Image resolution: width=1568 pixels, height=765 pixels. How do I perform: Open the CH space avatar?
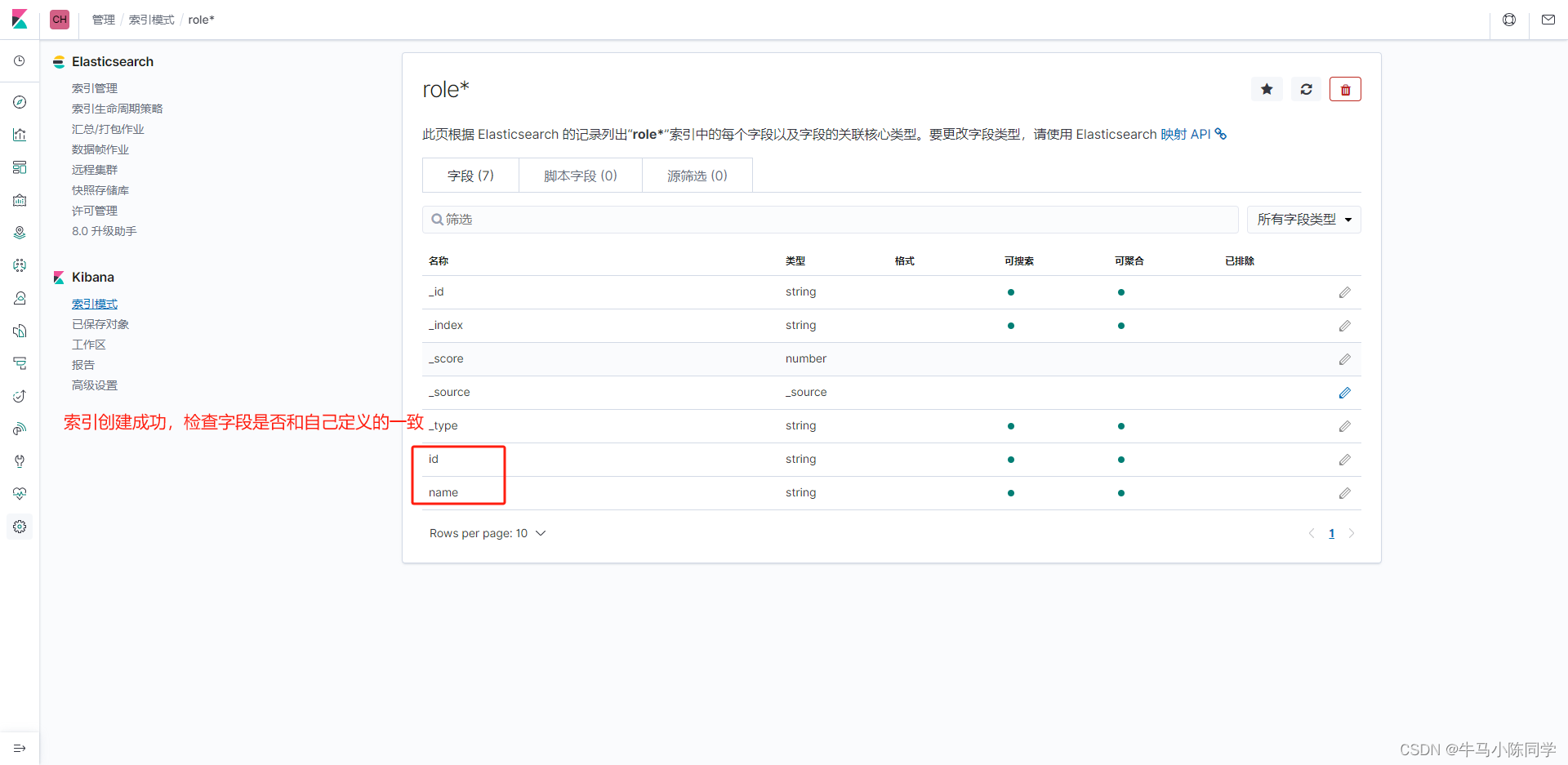[60, 20]
